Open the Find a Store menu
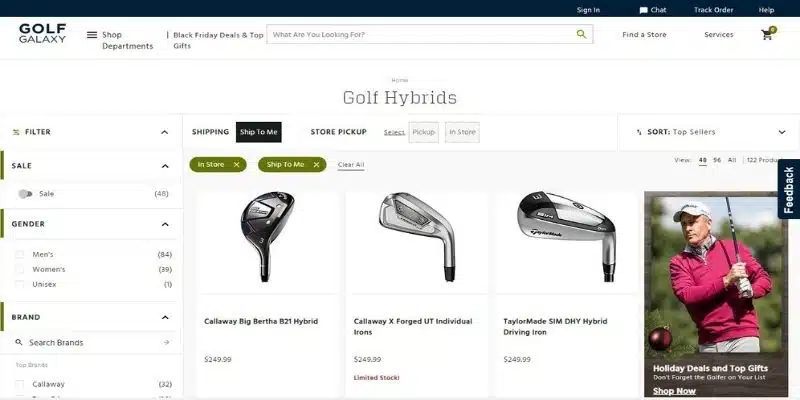 [644, 35]
